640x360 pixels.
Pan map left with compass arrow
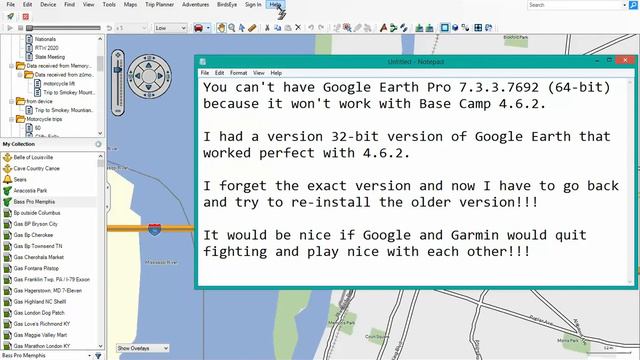pyautogui.click(x=138, y=76)
